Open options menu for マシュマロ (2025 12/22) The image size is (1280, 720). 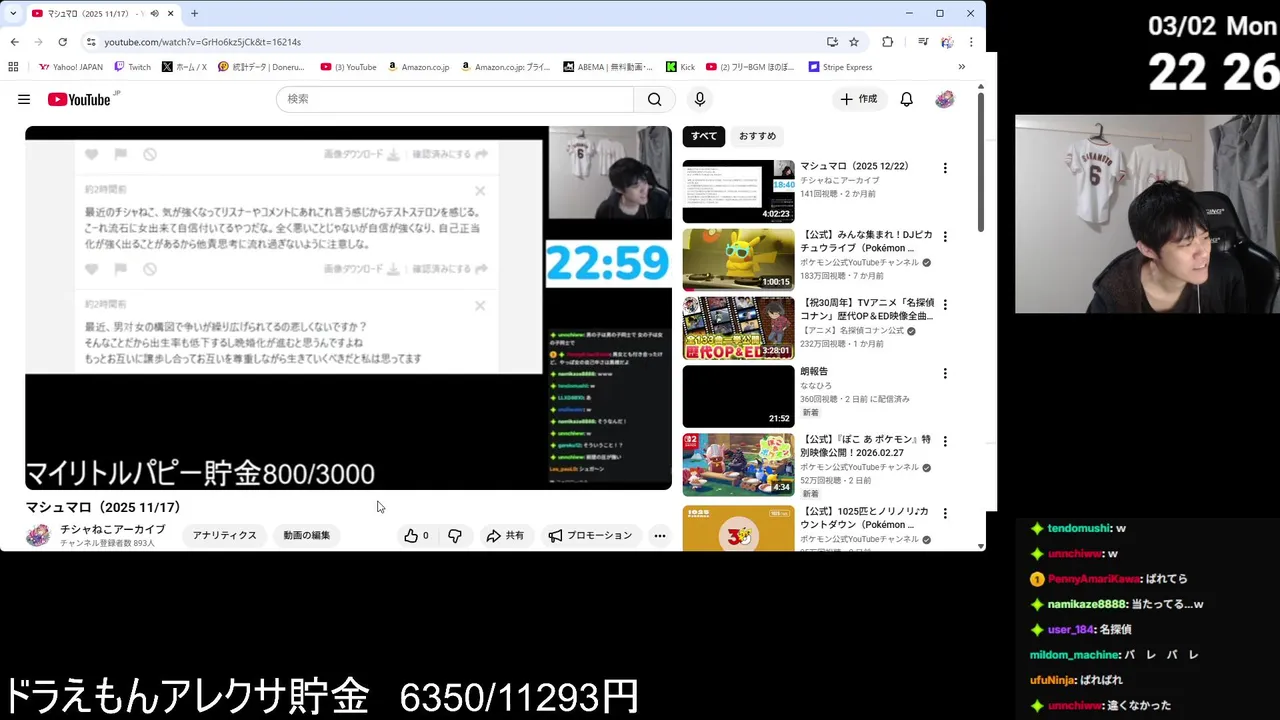tap(945, 168)
